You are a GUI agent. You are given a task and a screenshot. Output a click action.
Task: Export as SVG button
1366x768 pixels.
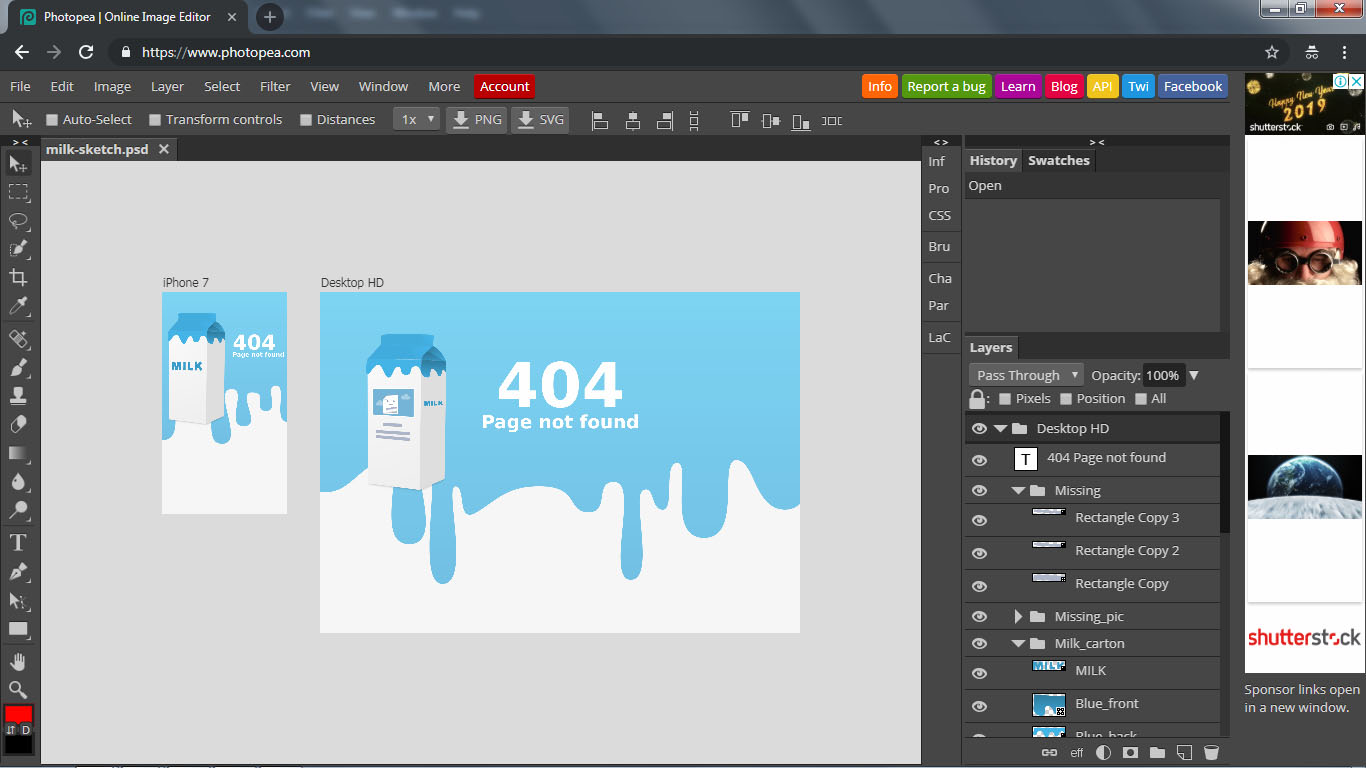click(x=540, y=119)
